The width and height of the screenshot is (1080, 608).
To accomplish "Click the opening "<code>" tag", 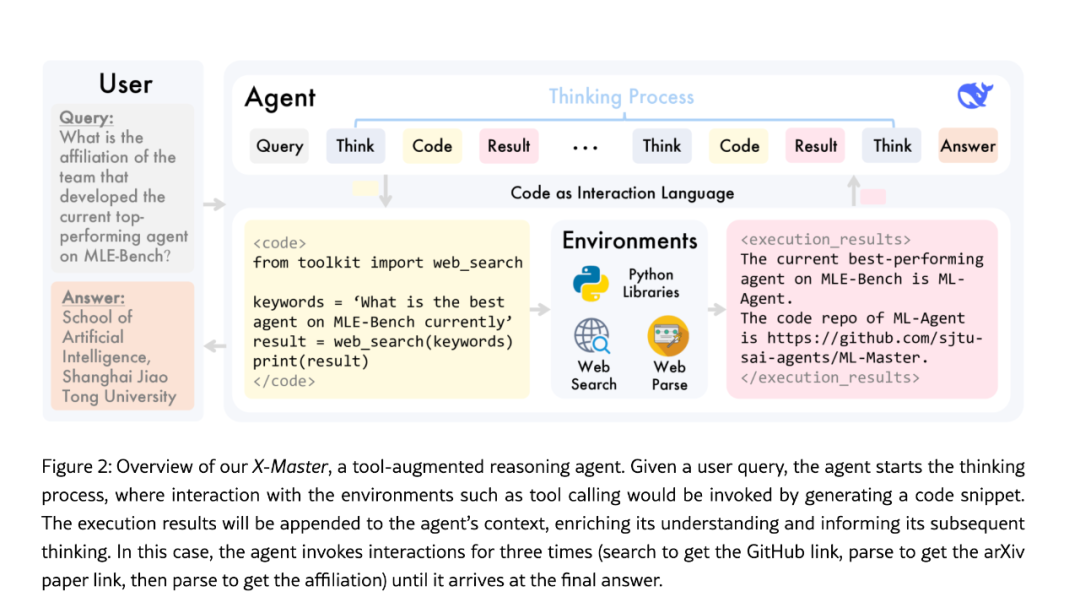I will tap(280, 243).
